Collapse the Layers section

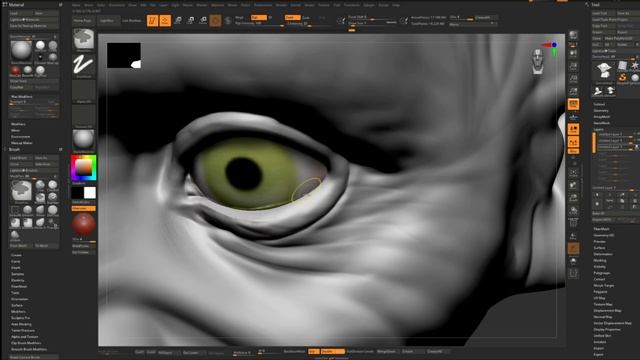tap(598, 129)
